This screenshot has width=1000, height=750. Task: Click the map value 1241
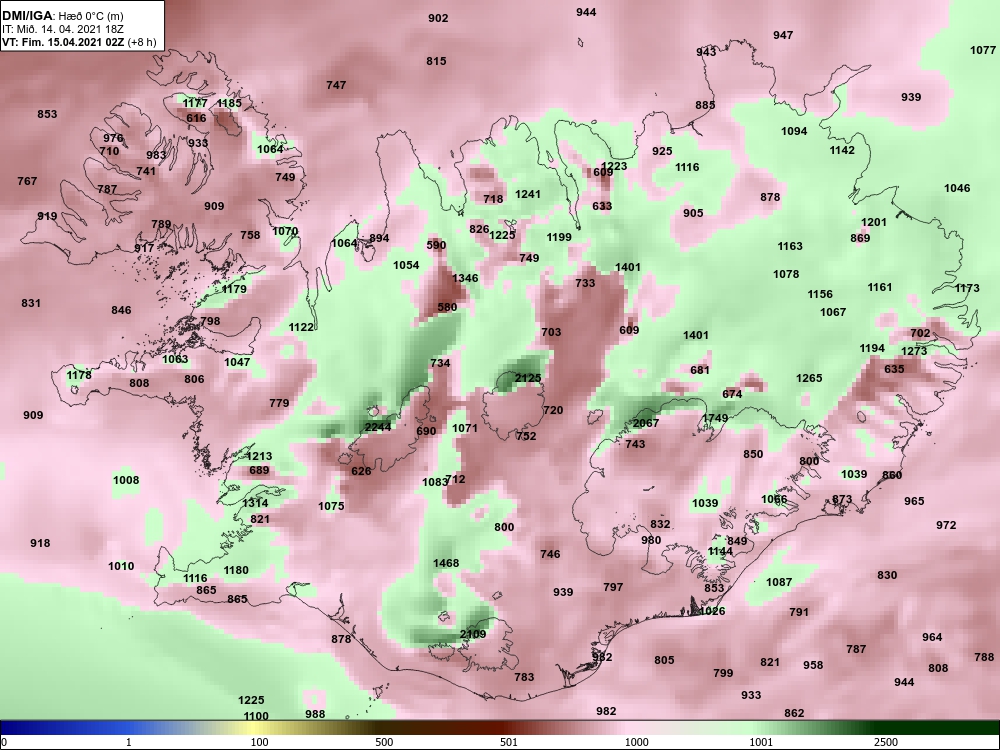click(x=528, y=195)
